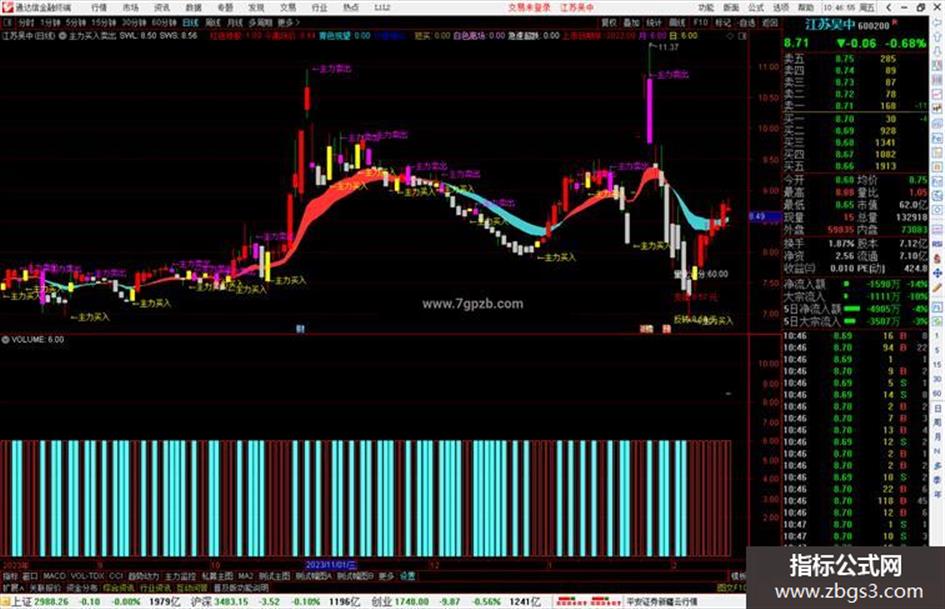Viewport: 945px width, 609px height.
Task: Switch to the 分时 period tab
Action: click(26, 22)
